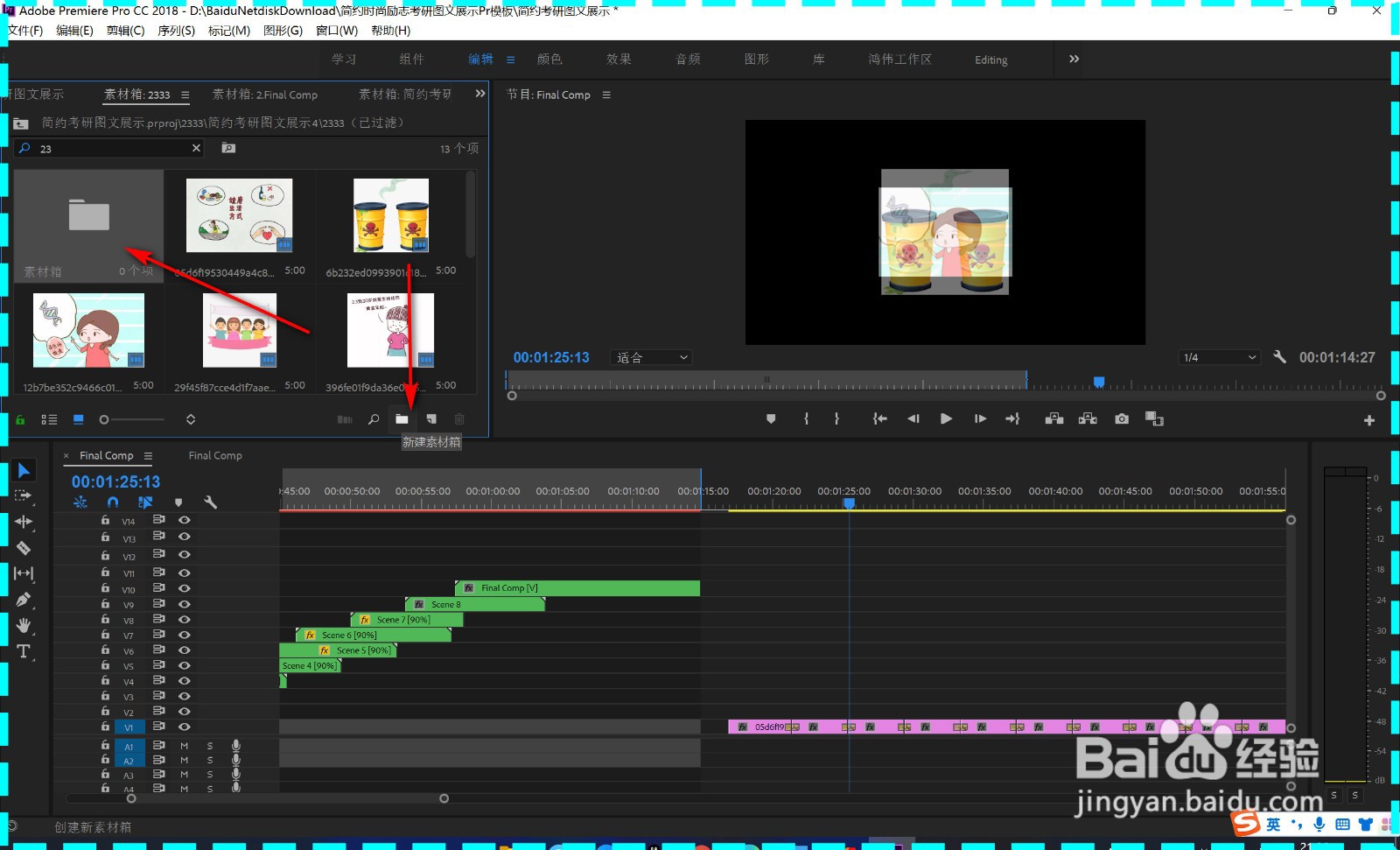The image size is (1400, 850).
Task: Toggle V5 track visibility eye
Action: coord(185,665)
